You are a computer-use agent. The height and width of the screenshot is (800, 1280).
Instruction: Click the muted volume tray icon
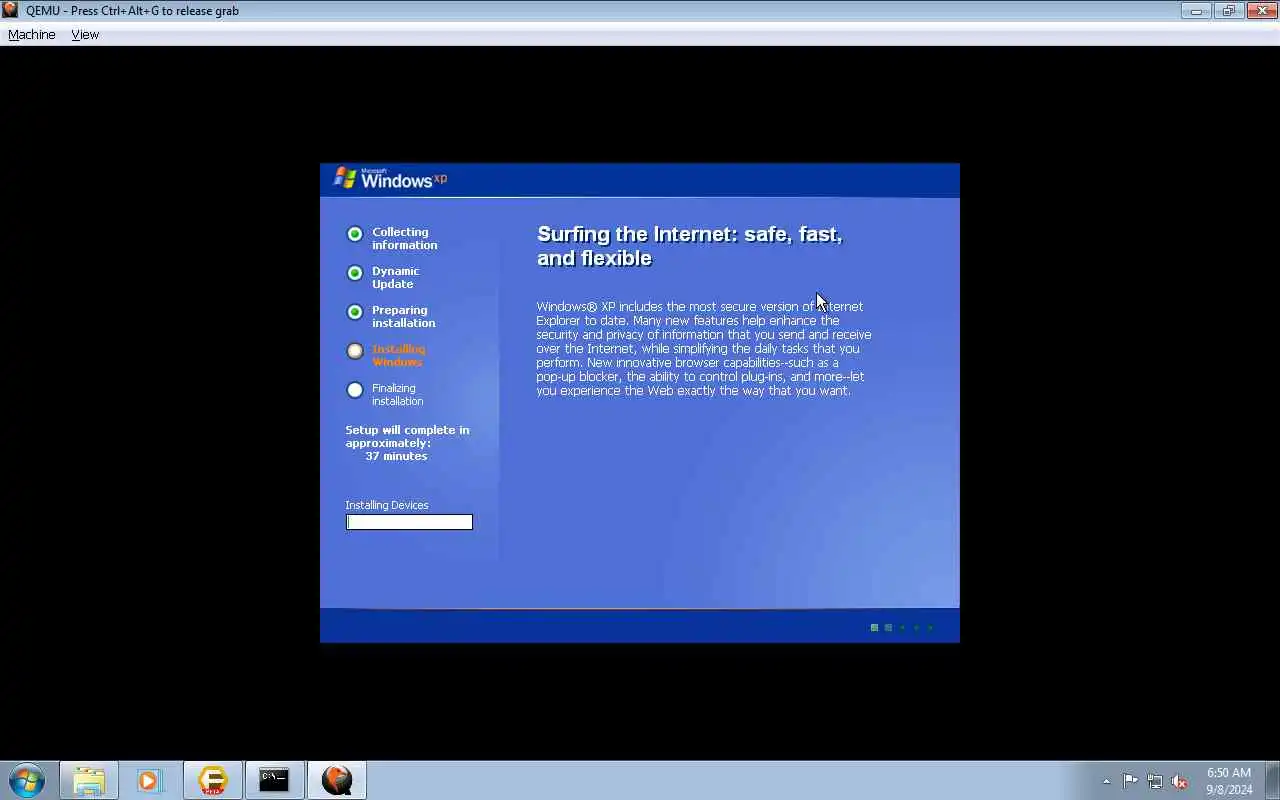click(1179, 781)
